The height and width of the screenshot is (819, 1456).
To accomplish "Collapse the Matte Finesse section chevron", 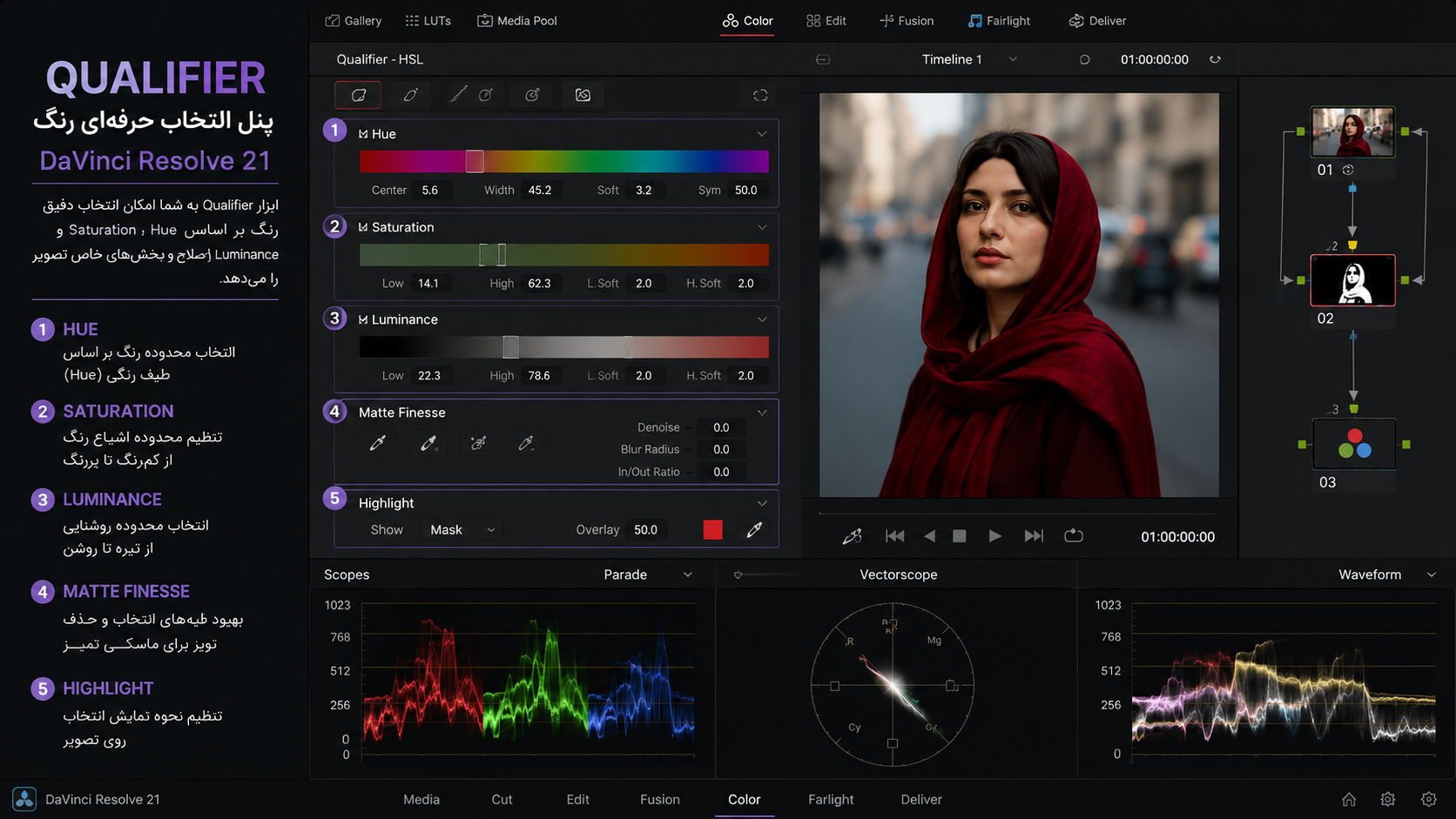I will coord(762,413).
